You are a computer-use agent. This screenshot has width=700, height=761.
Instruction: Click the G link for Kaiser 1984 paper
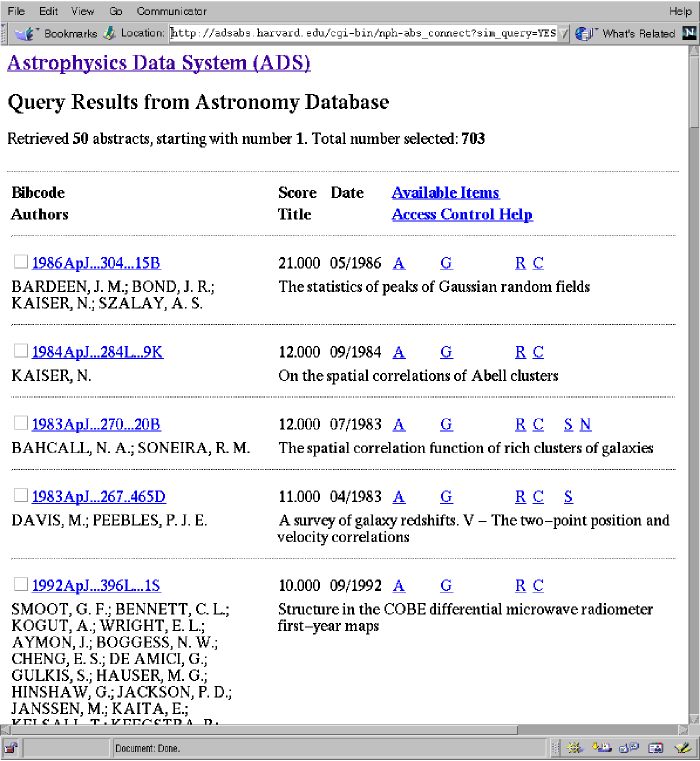(446, 352)
